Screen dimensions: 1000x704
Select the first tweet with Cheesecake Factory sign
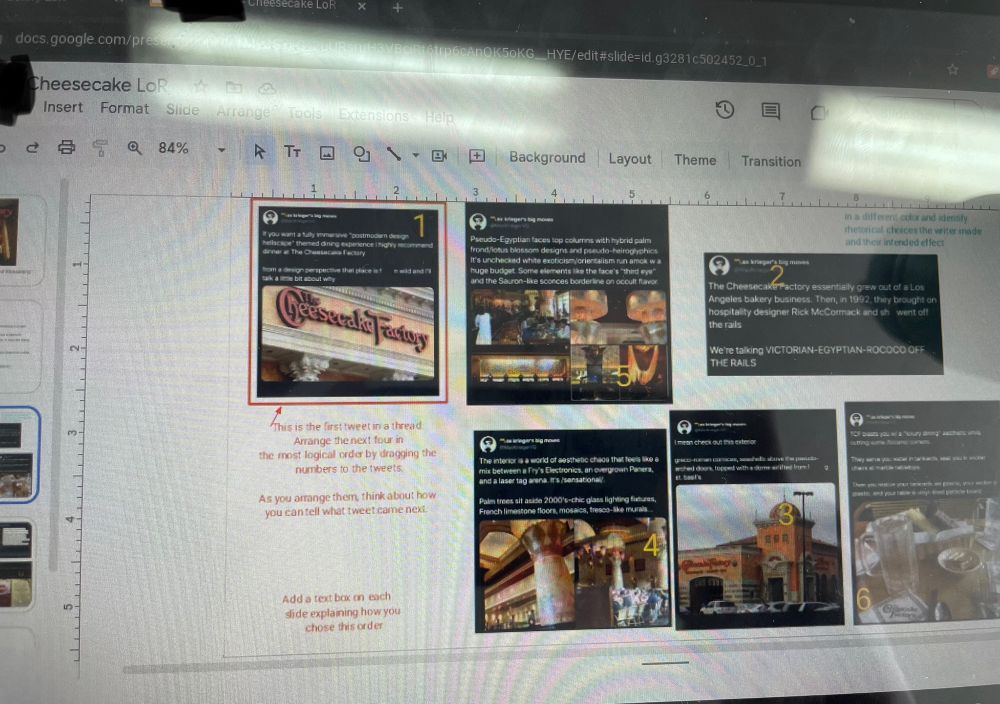point(348,302)
